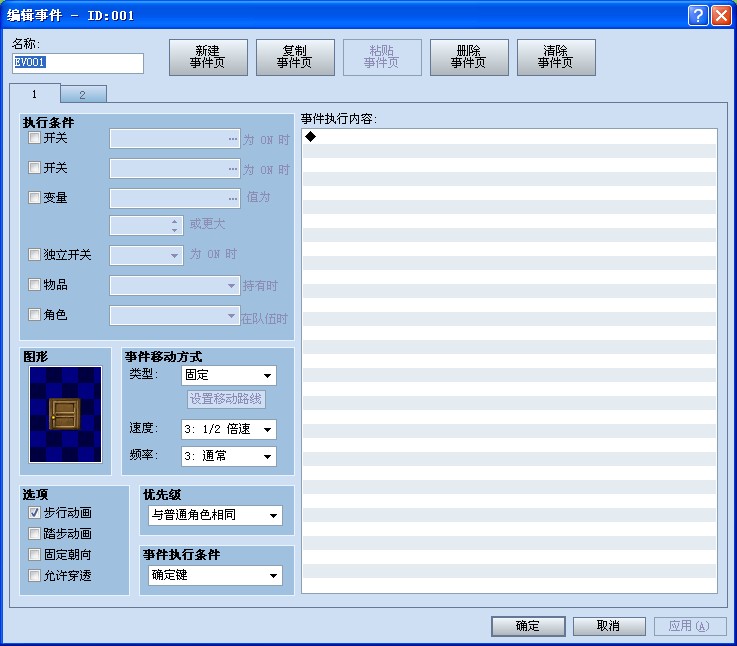Enable the 角色 condition checkbox
This screenshot has height=646, width=737.
coord(34,314)
